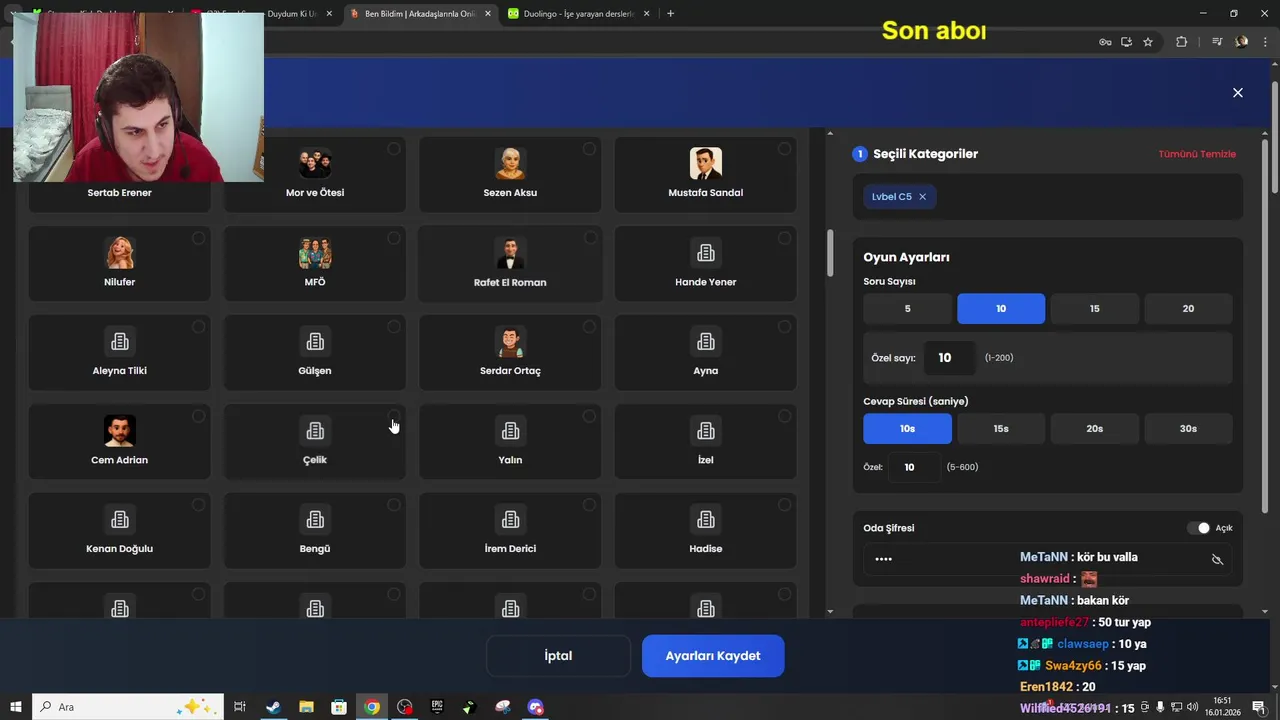Tick the selection circle on MFÖ card
The width and height of the screenshot is (1280, 720).
[394, 238]
